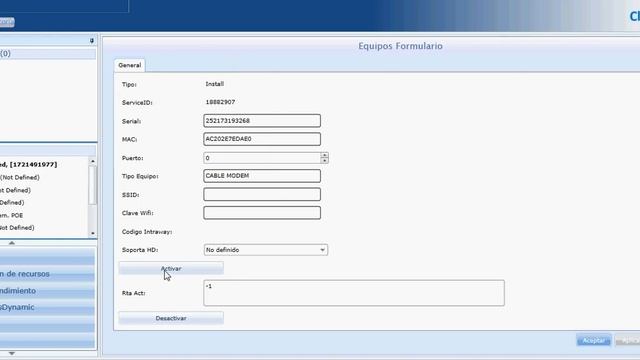Click the ServiceID value 18882907
640x360 pixels.
point(220,102)
